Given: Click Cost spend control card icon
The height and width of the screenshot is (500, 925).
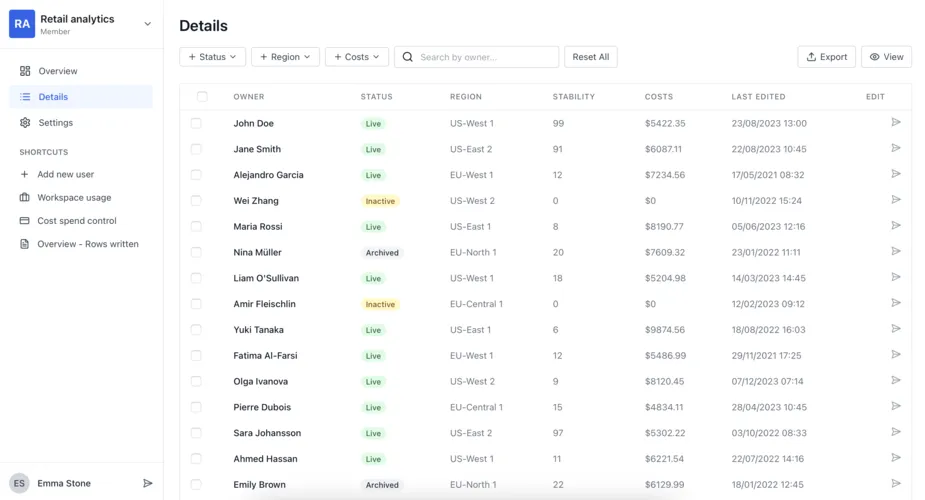Looking at the screenshot, I should pyautogui.click(x=24, y=221).
